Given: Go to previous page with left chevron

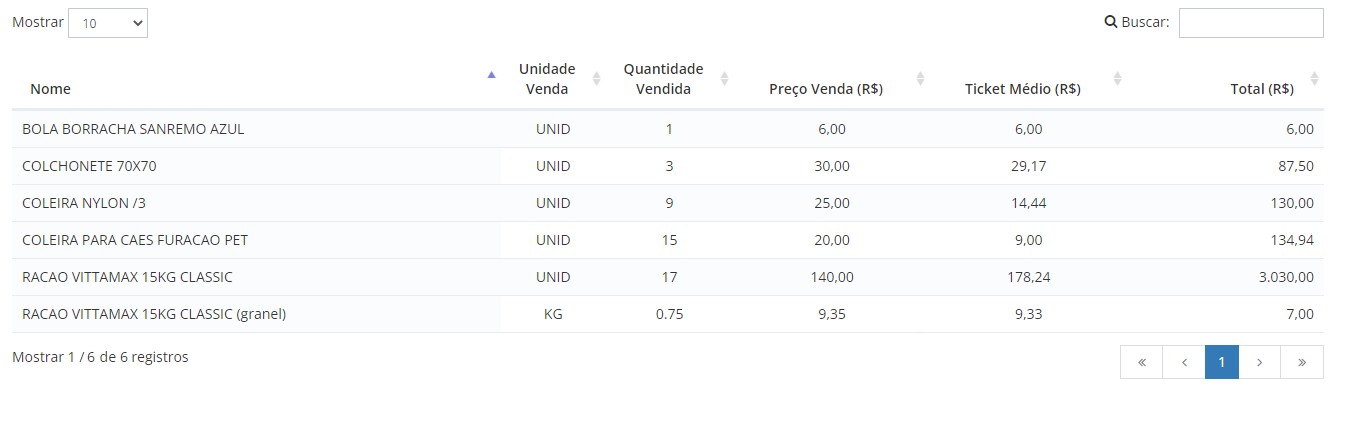Looking at the screenshot, I should click(1184, 362).
